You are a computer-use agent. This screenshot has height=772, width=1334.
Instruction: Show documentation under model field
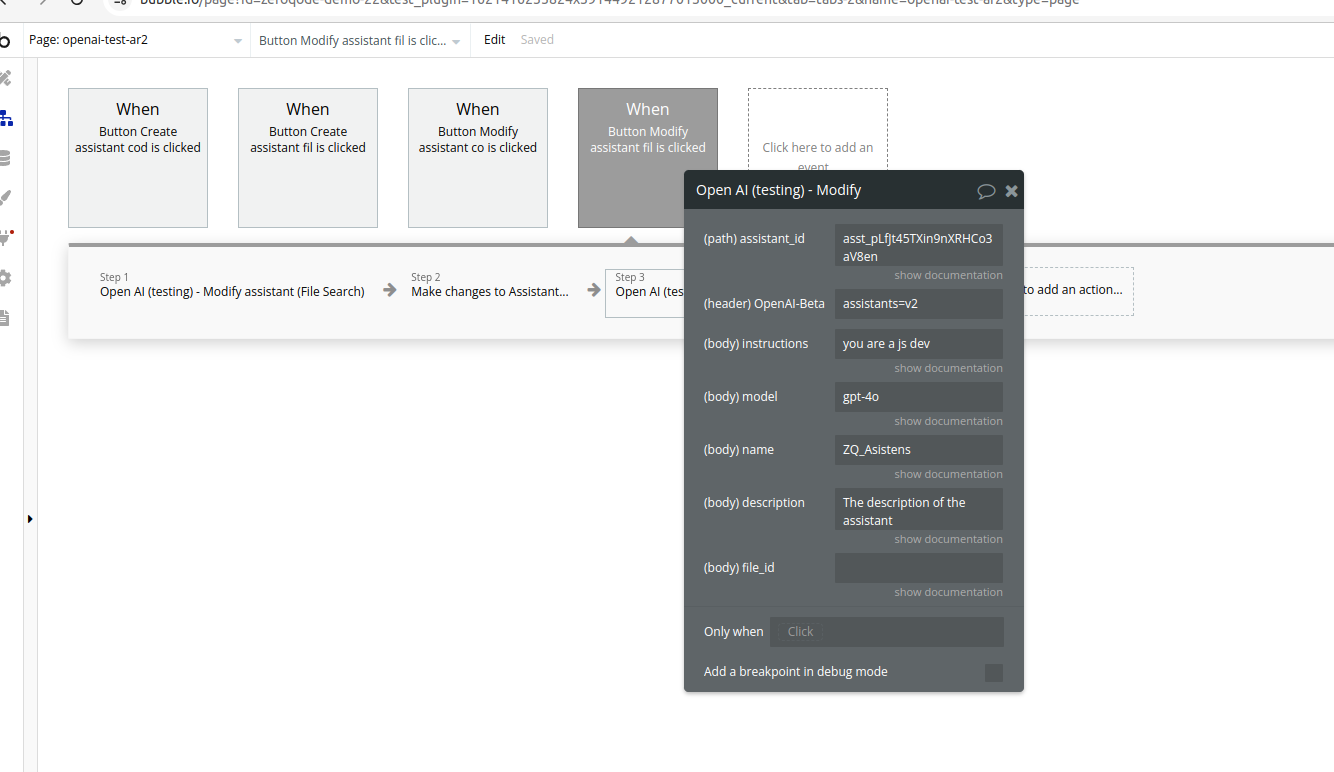pyautogui.click(x=948, y=421)
